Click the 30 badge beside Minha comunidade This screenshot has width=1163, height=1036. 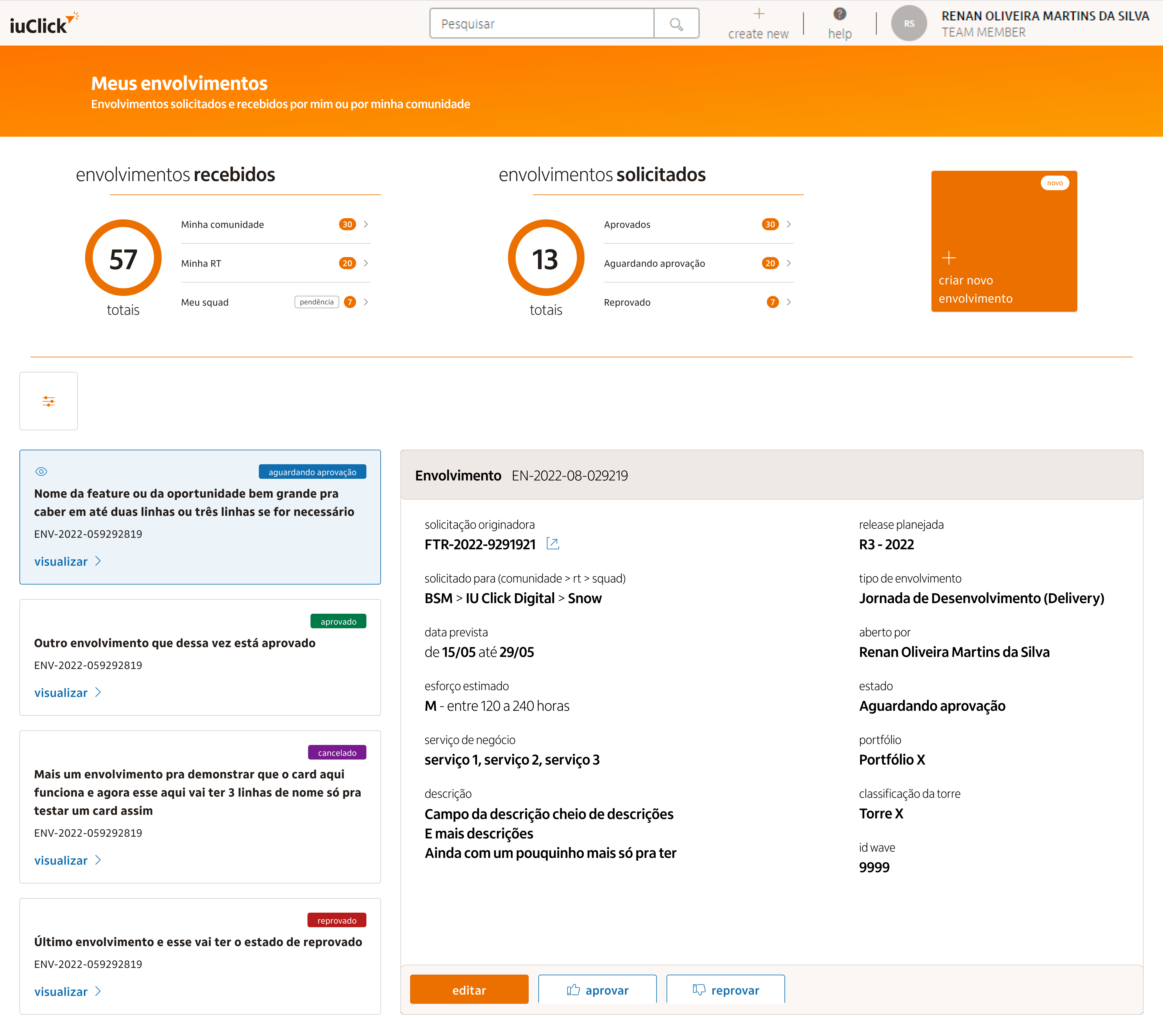click(347, 224)
